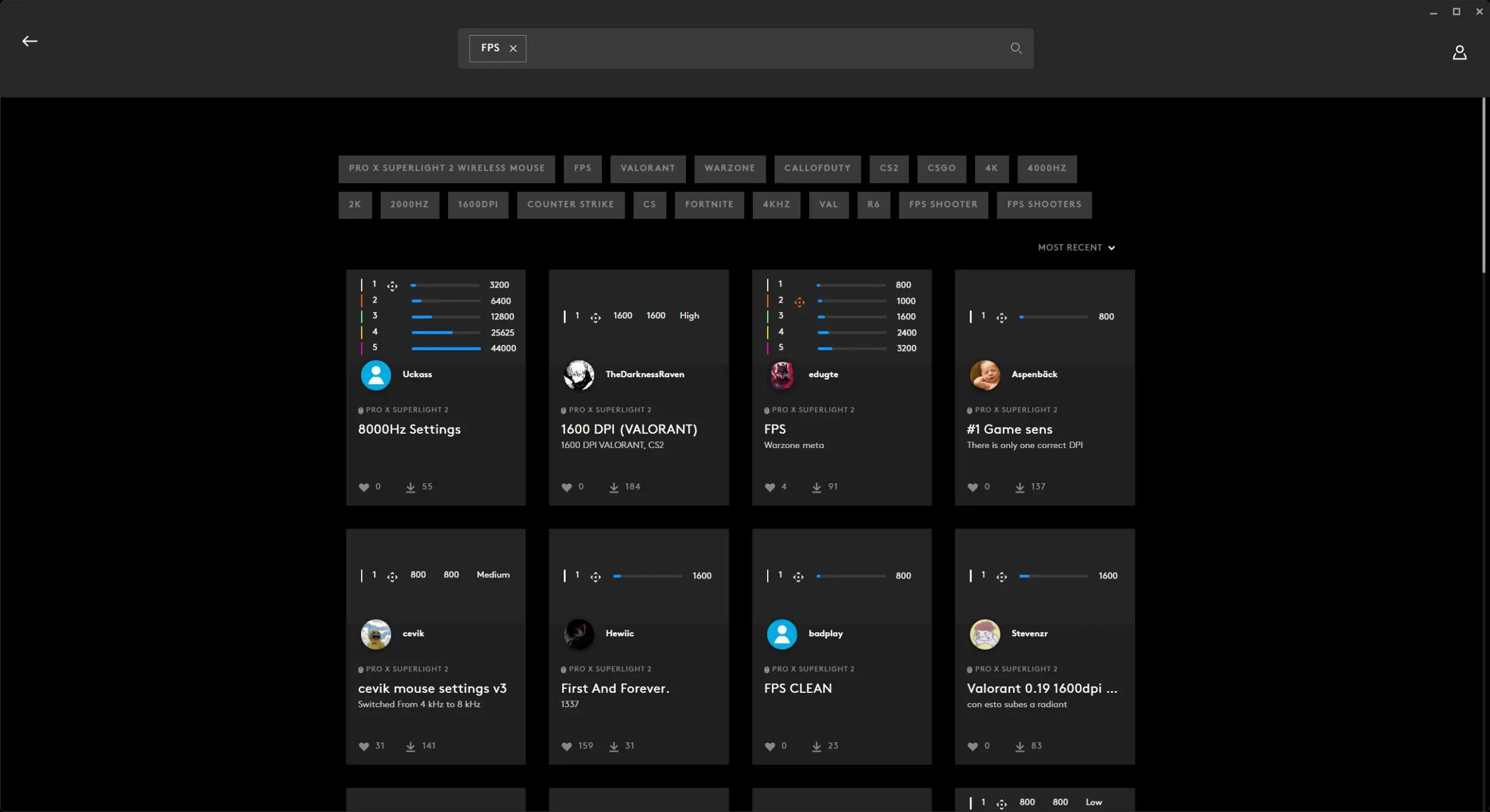
Task: Open Aspenbäck user avatar
Action: [x=985, y=375]
